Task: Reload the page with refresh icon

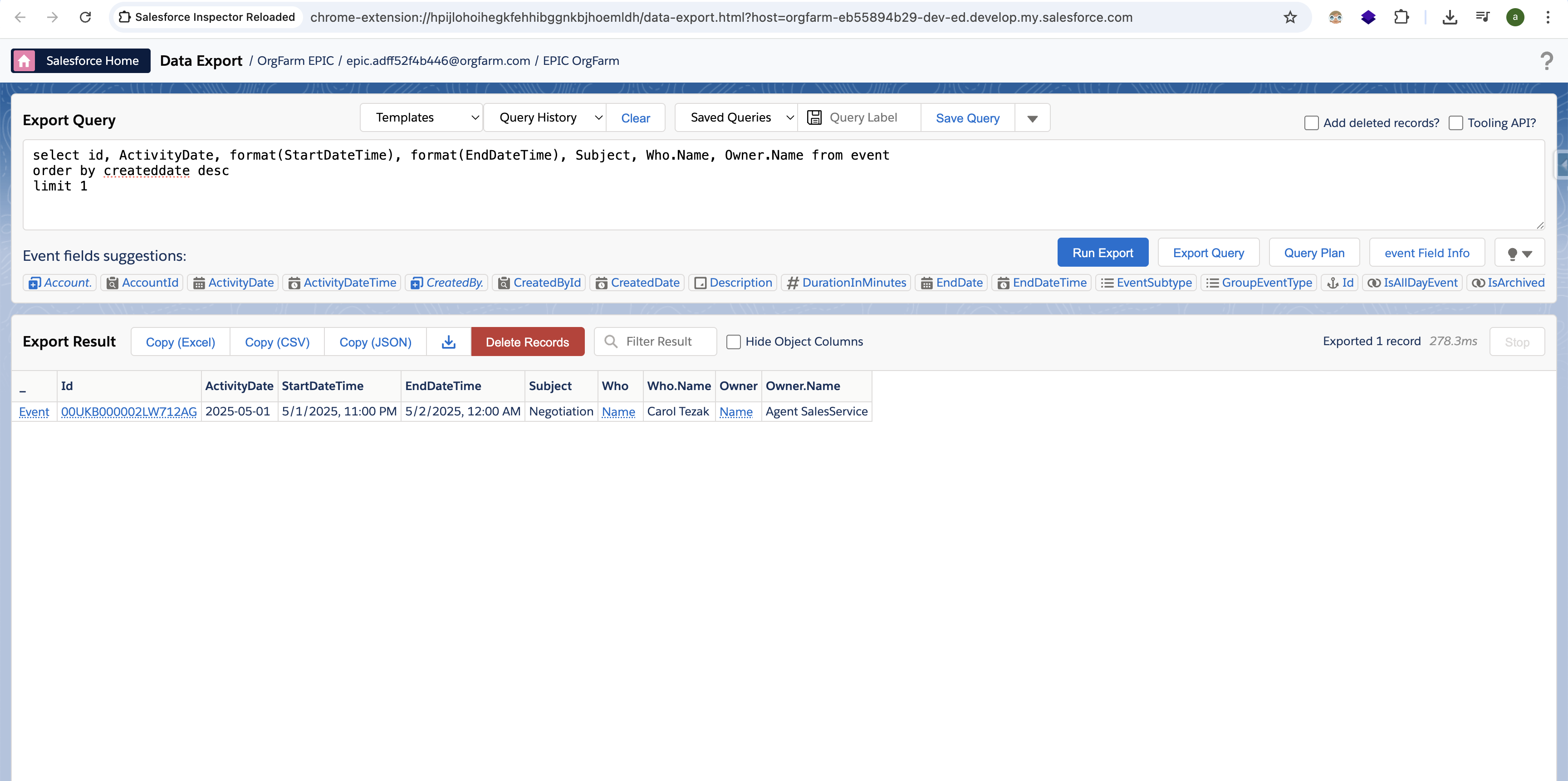Action: pos(85,17)
